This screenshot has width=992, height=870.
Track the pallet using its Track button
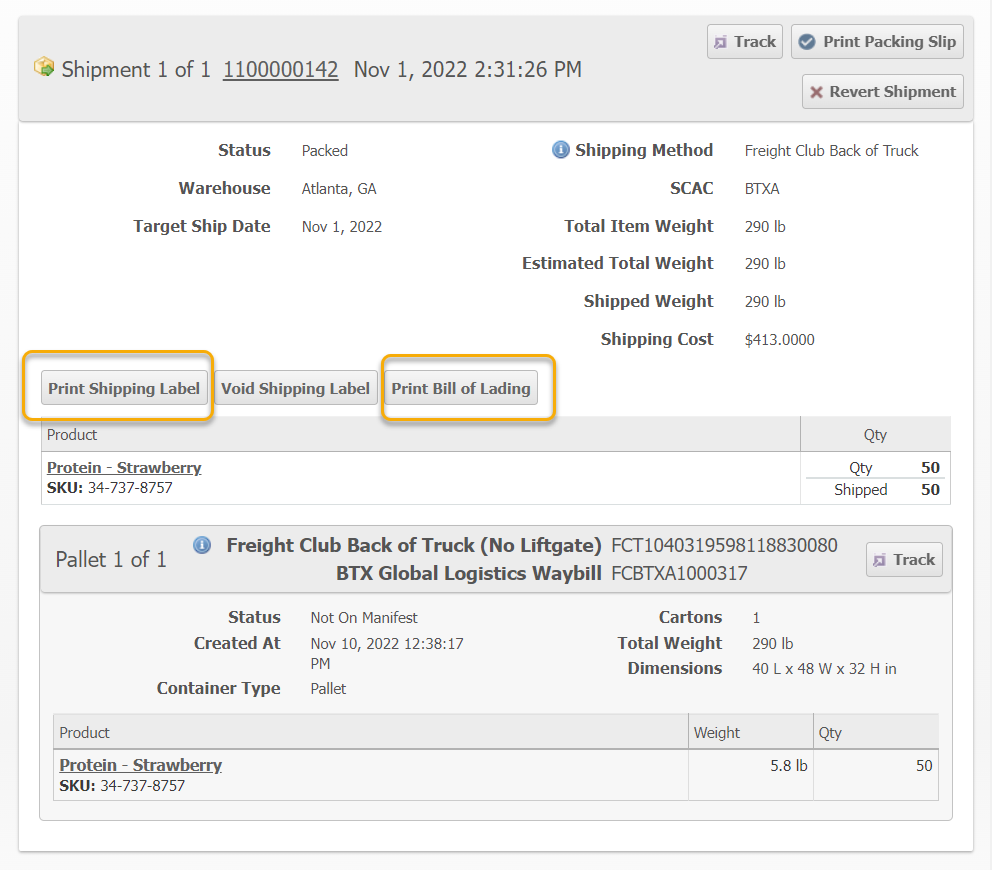click(903, 560)
